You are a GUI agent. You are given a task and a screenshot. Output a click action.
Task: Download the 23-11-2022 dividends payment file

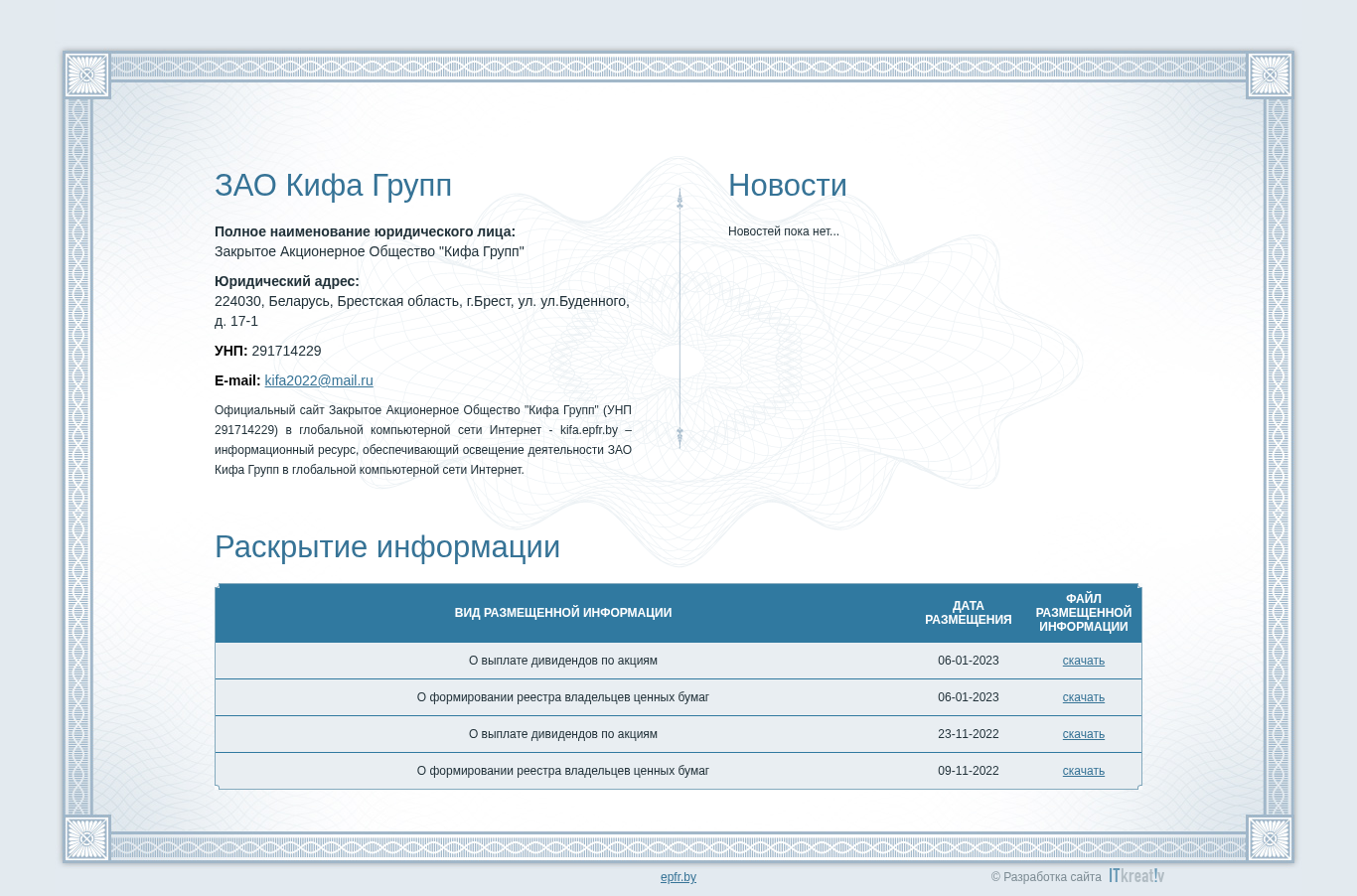pos(1083,734)
